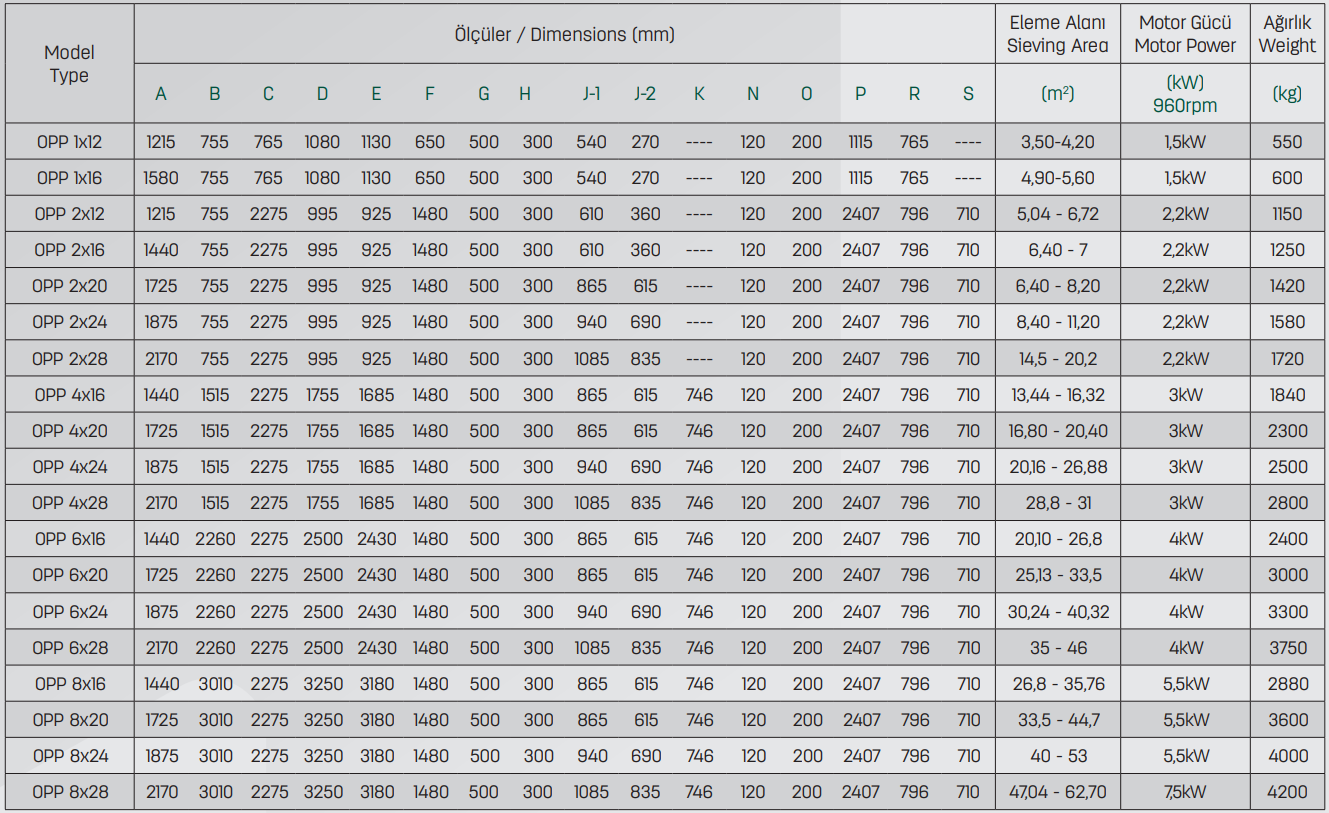Click the OPP 1x12 model row label
This screenshot has width=1329, height=813.
(x=69, y=142)
